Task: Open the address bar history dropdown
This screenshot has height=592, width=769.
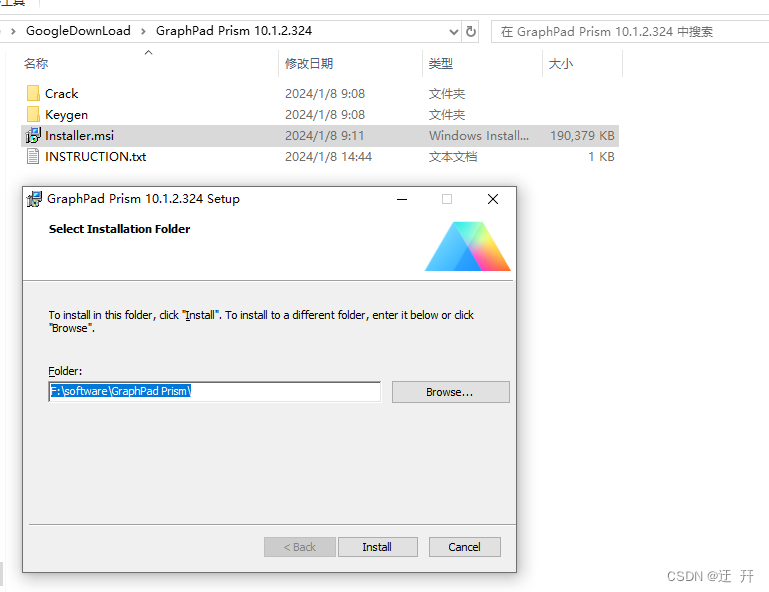Action: (x=454, y=32)
